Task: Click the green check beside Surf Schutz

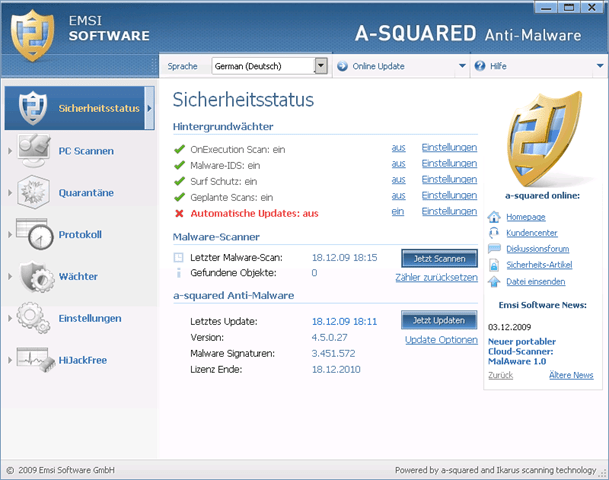Action: [179, 181]
